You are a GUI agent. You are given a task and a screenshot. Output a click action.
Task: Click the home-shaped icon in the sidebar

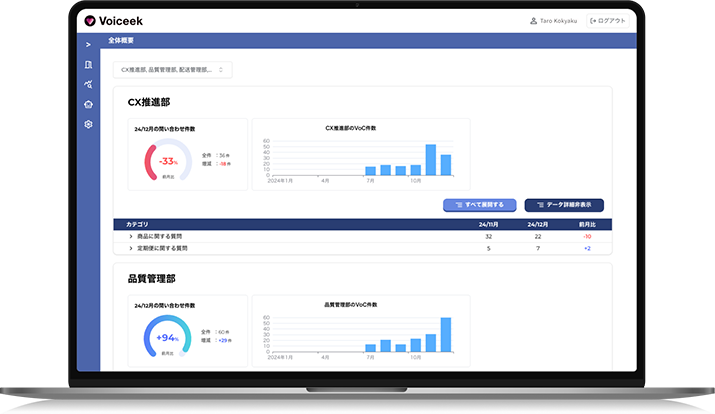pyautogui.click(x=88, y=104)
